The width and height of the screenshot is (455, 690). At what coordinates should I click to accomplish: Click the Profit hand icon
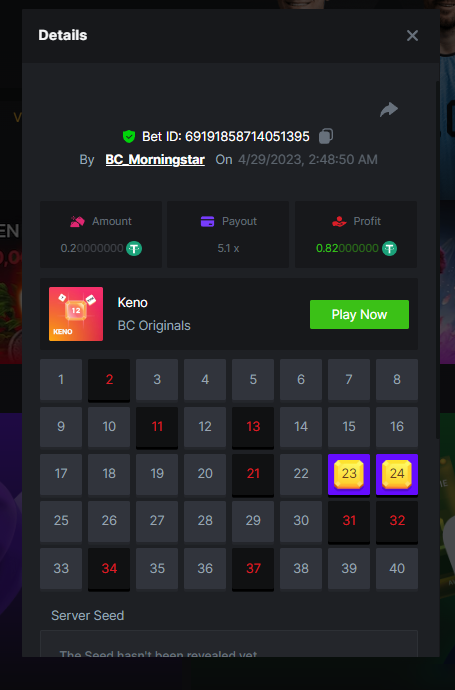tap(339, 221)
